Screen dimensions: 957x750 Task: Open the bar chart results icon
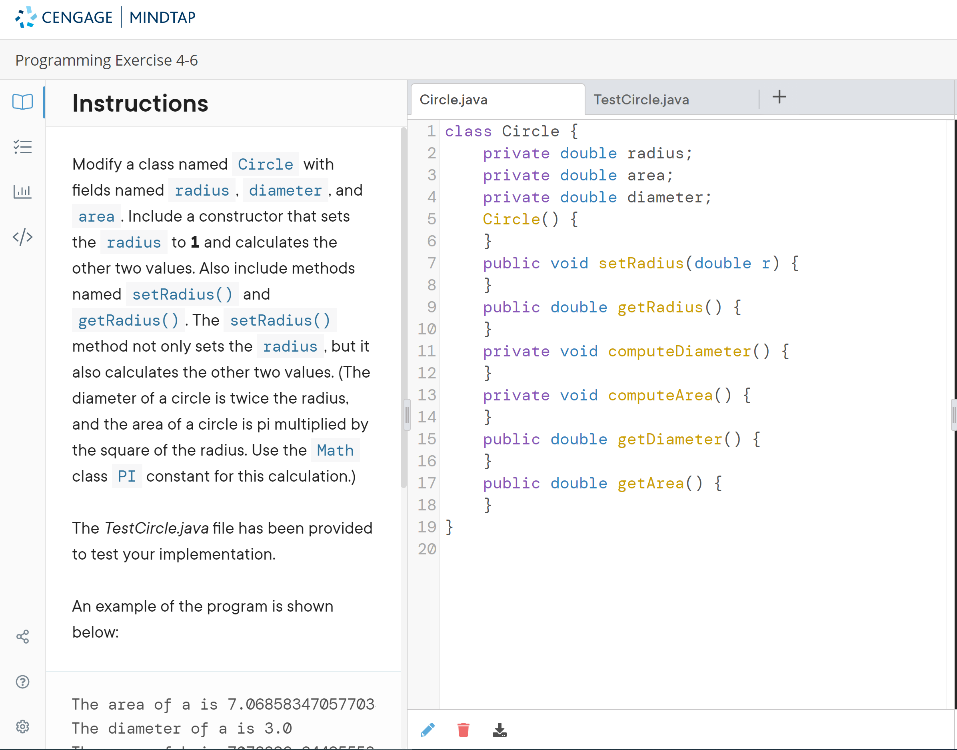[x=22, y=191]
